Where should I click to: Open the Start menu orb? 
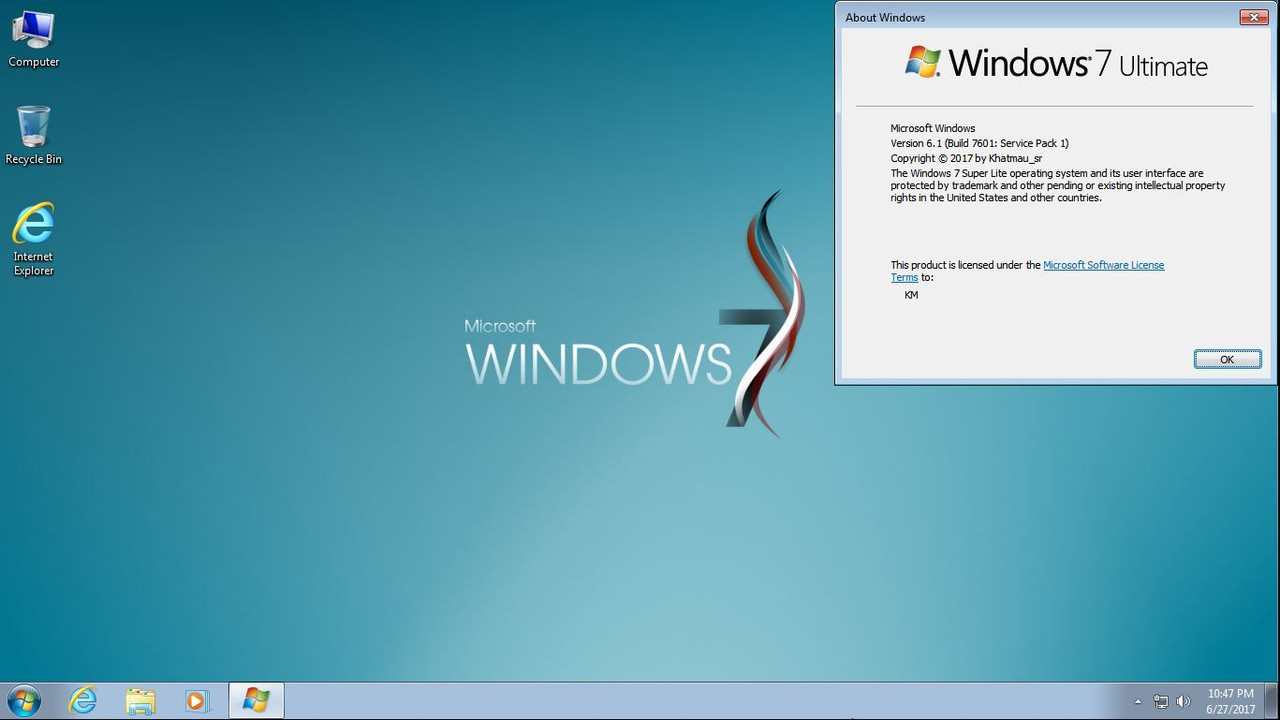tap(22, 701)
